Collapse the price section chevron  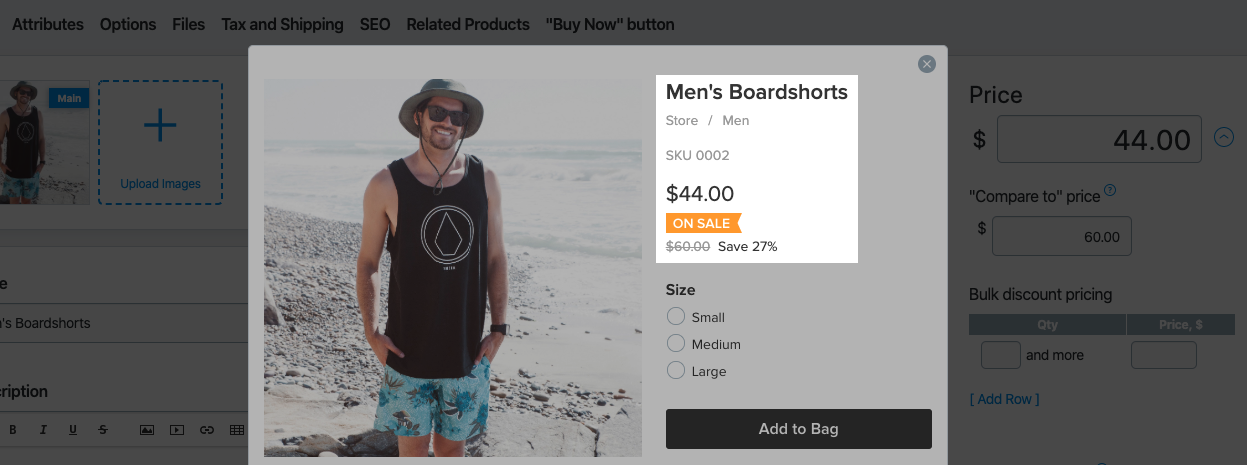1224,137
